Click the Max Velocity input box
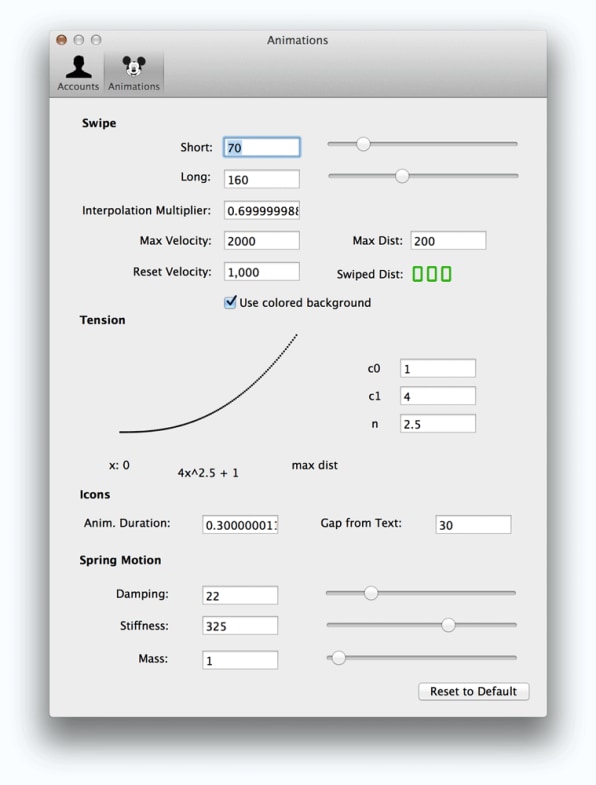This screenshot has width=596, height=785. pyautogui.click(x=261, y=241)
